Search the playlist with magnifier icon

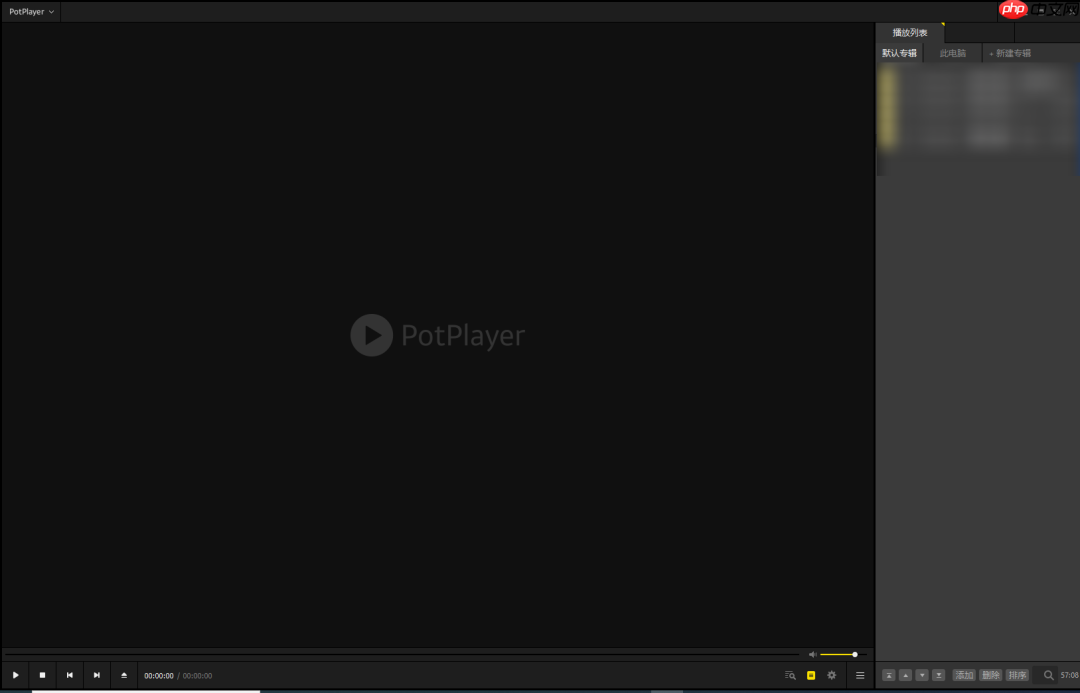click(1048, 675)
